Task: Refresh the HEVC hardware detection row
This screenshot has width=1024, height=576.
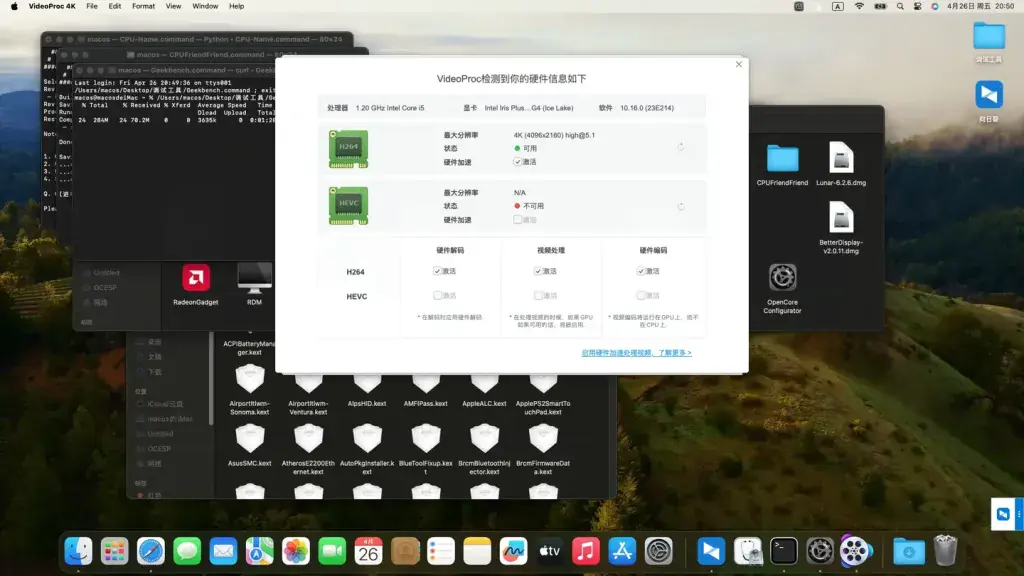Action: click(x=680, y=206)
